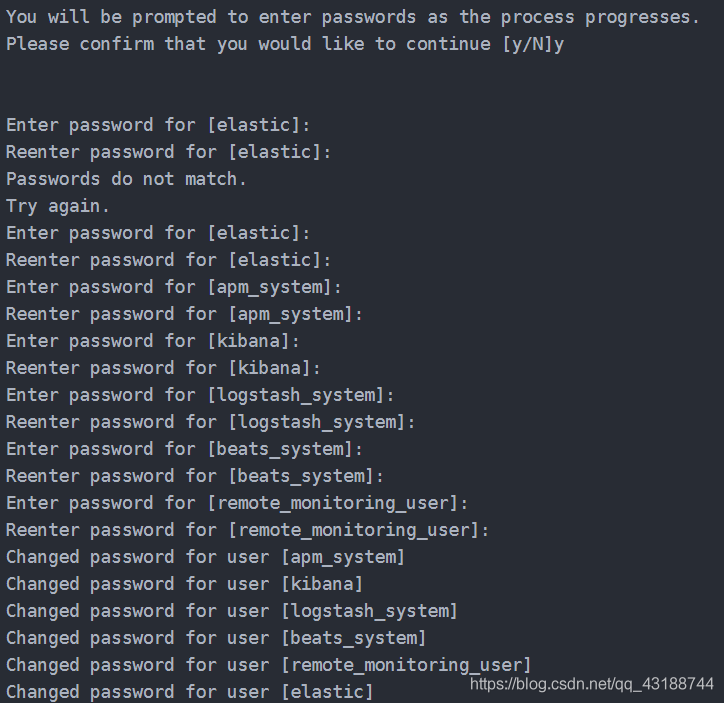The width and height of the screenshot is (724, 703).
Task: Click the "Enter password for [beats_system]" prompt
Action: [184, 449]
